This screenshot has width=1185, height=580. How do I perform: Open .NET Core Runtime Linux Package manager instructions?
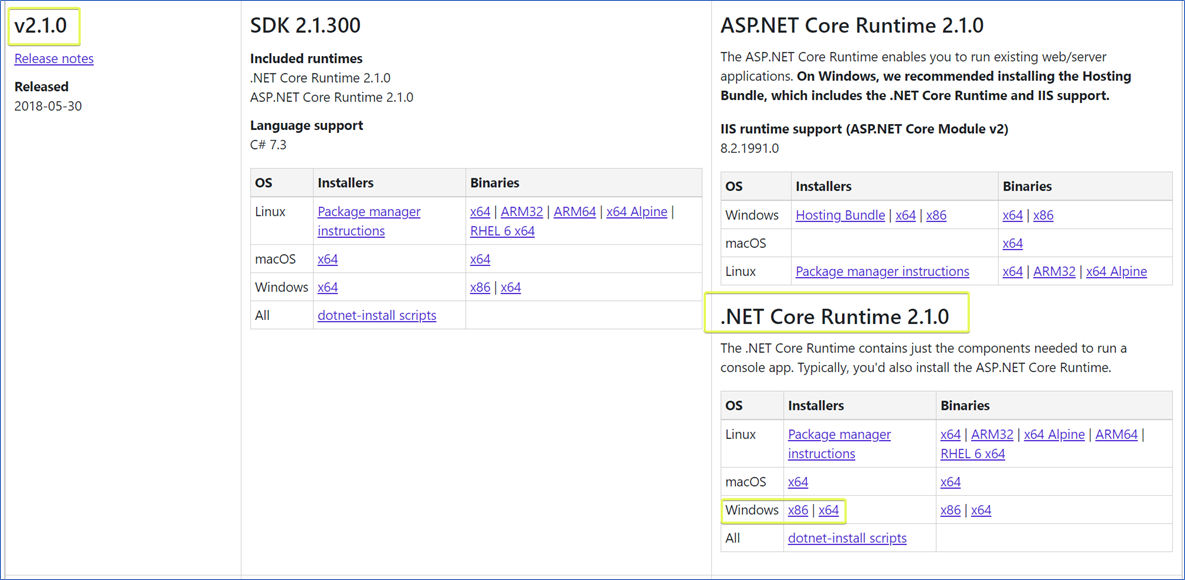(x=839, y=444)
